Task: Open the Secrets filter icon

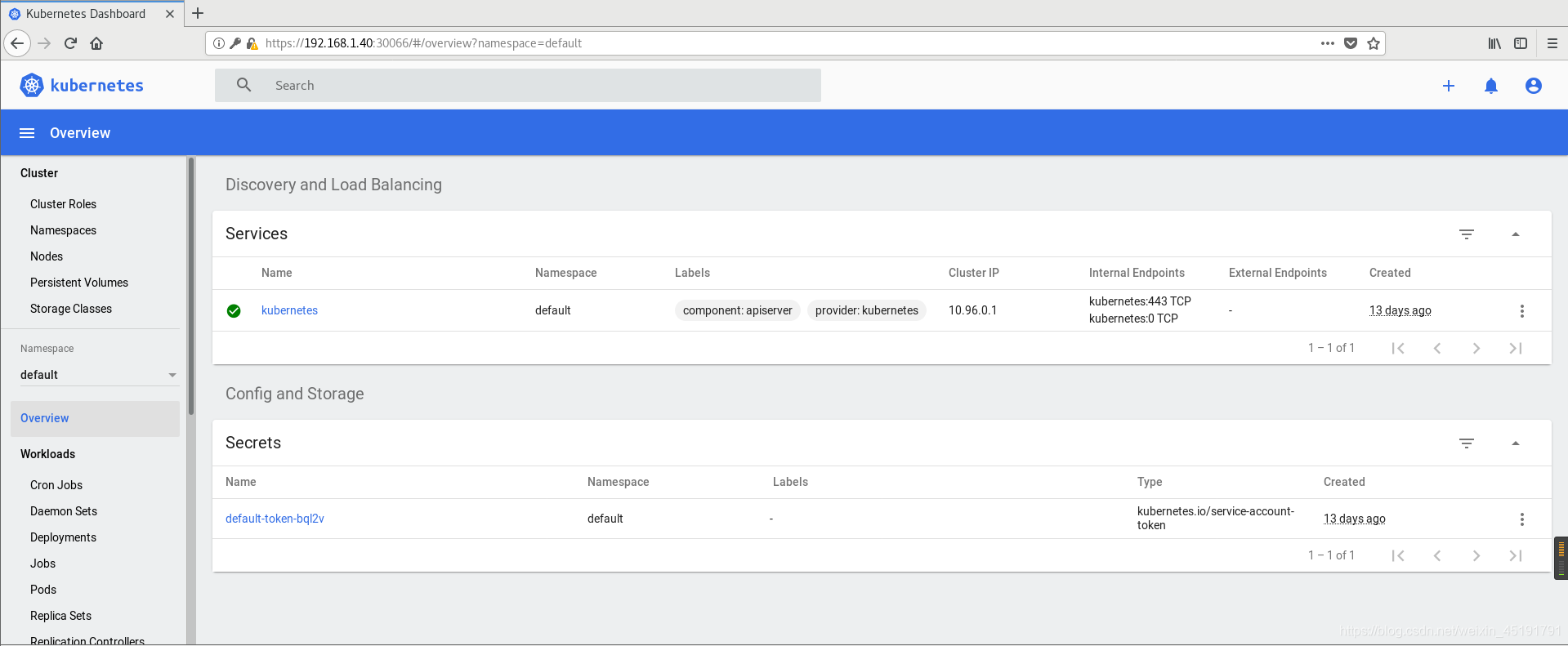Action: coord(1467,443)
